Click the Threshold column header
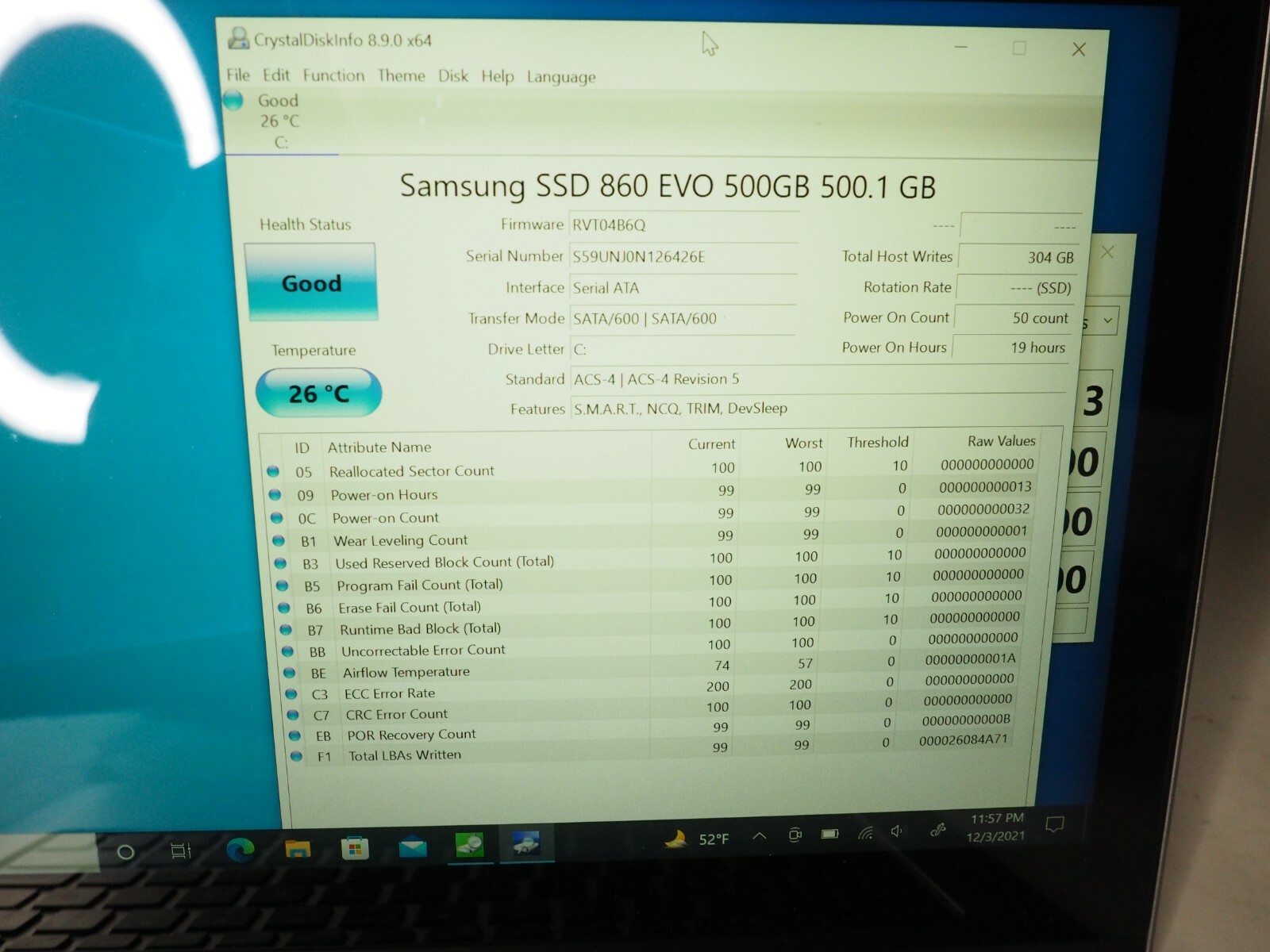This screenshot has width=1270, height=952. pos(877,442)
